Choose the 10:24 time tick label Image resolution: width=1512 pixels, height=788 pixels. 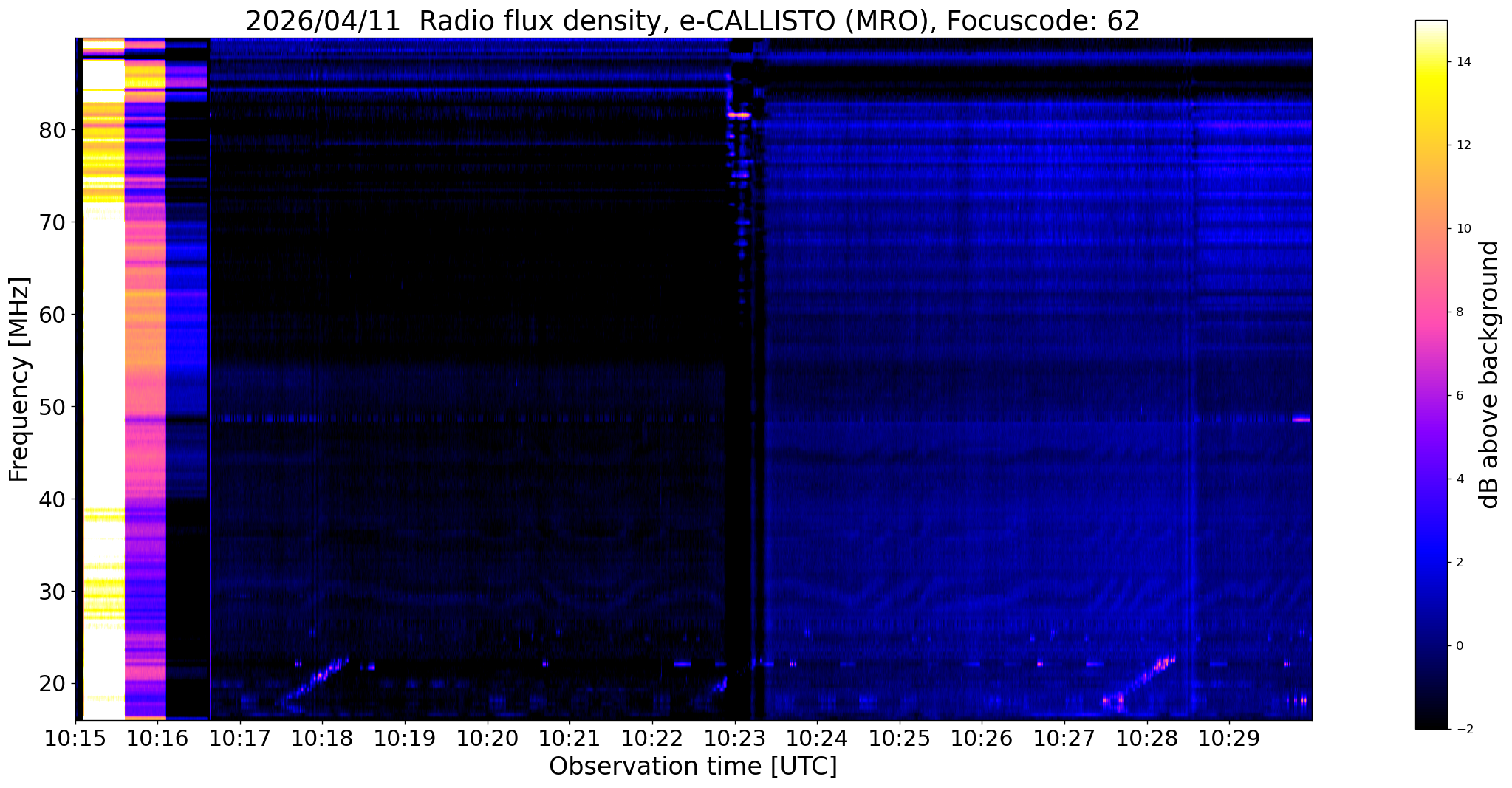coord(817,739)
